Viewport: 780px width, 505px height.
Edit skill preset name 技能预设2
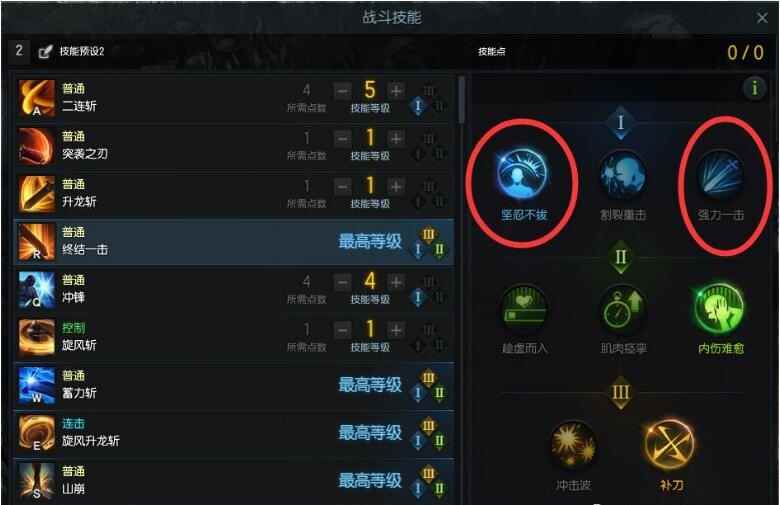[x=45, y=51]
